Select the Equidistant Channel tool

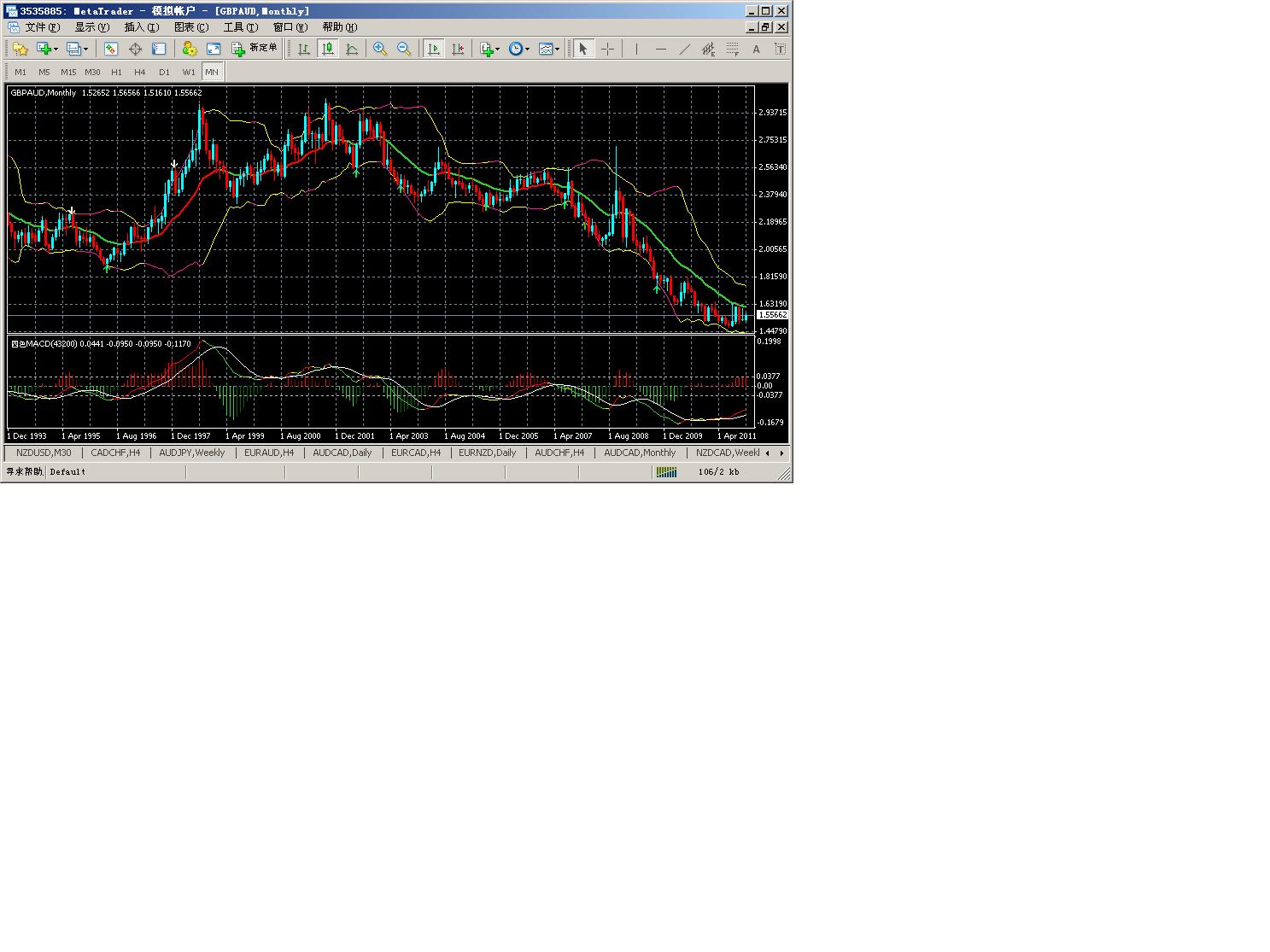(708, 50)
